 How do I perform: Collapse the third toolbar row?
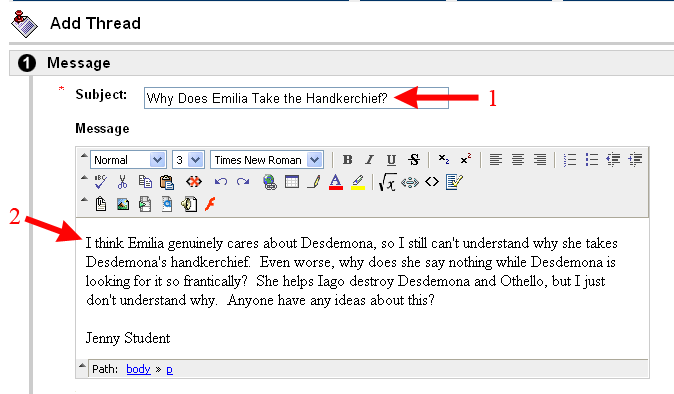[x=84, y=200]
